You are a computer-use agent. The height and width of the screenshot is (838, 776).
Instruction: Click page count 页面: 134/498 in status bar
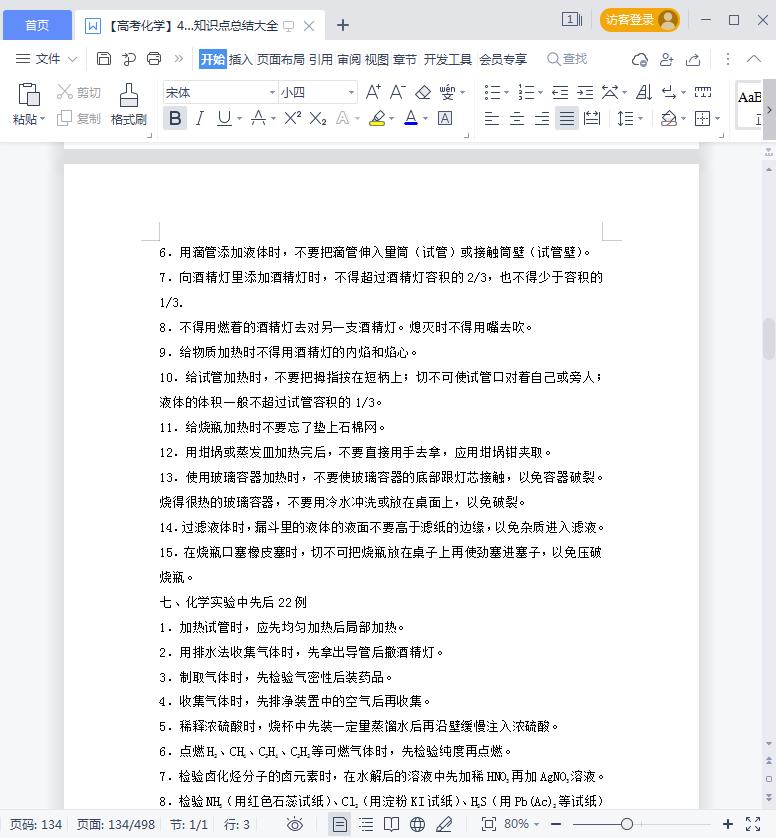tap(115, 825)
